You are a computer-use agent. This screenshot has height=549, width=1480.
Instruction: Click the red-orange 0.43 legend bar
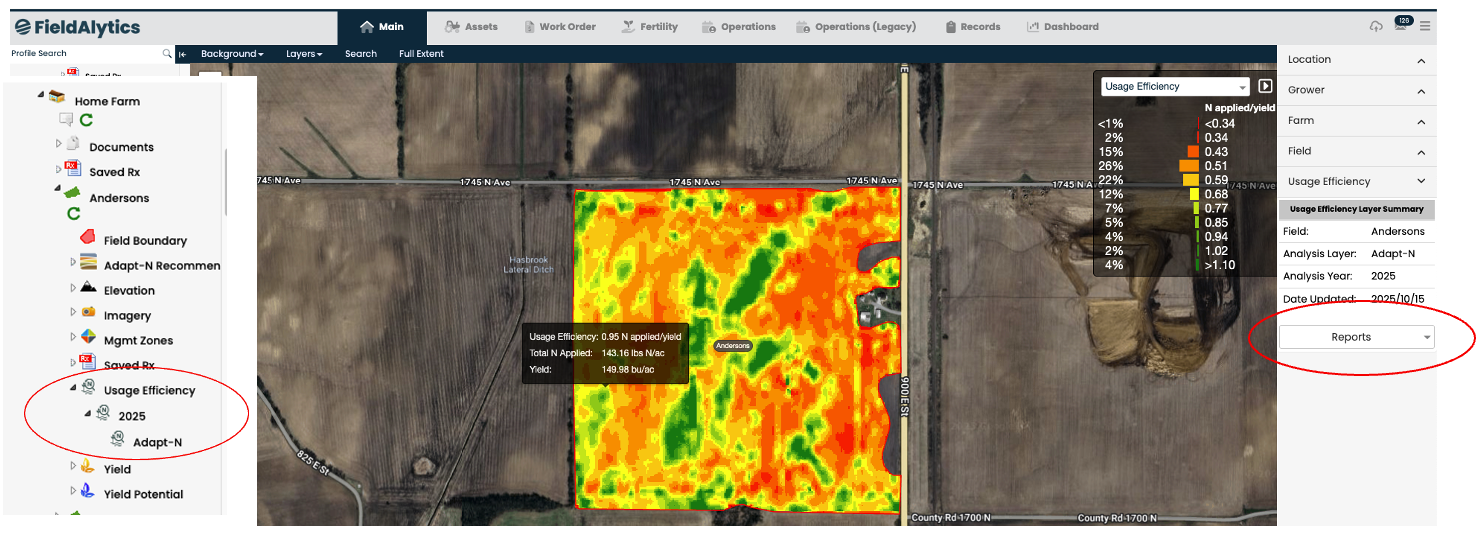(x=1193, y=152)
